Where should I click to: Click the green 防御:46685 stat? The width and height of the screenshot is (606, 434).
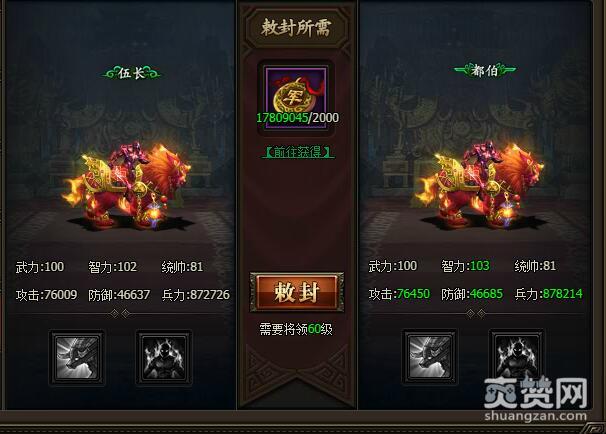(472, 294)
